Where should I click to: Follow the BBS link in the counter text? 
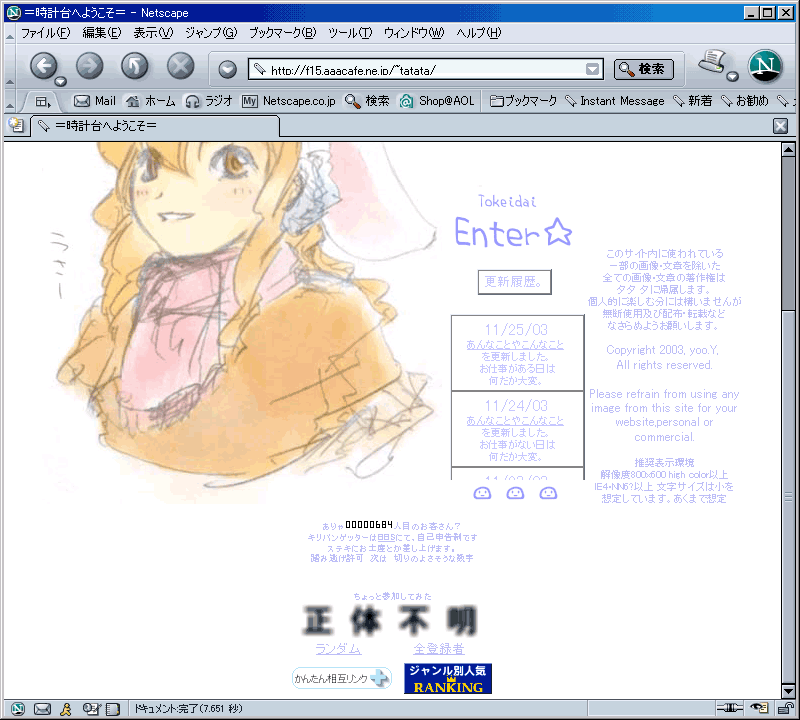386,537
